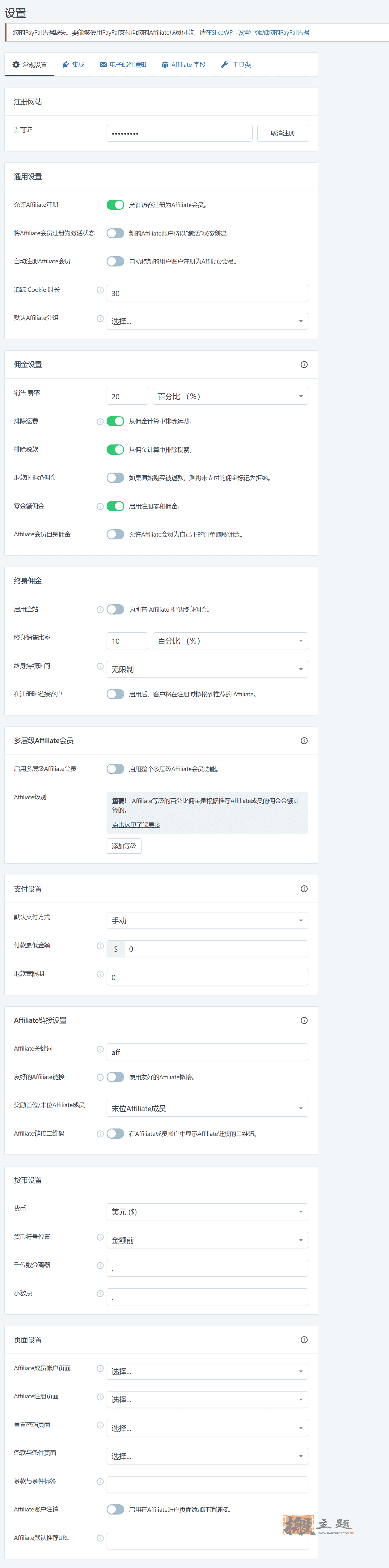Click info icon beside 小数点
The height and width of the screenshot is (1568, 389).
point(100,1294)
